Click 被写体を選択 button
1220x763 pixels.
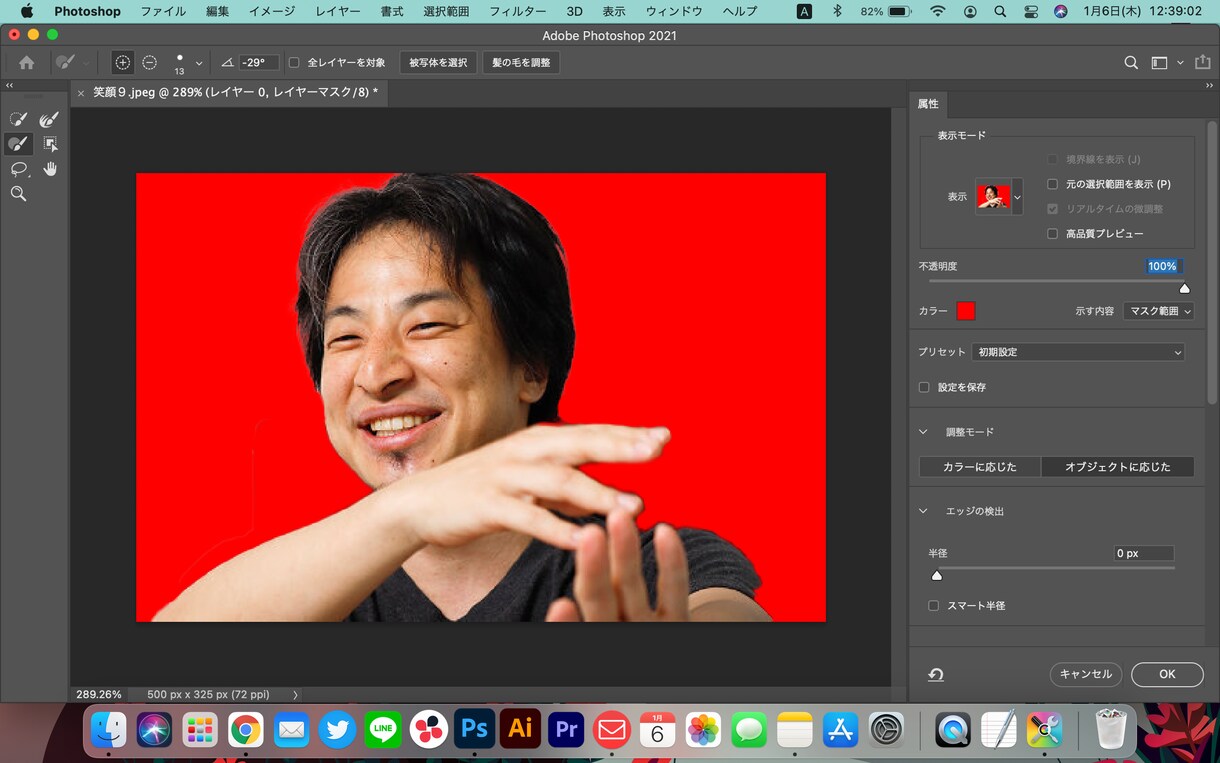[438, 62]
